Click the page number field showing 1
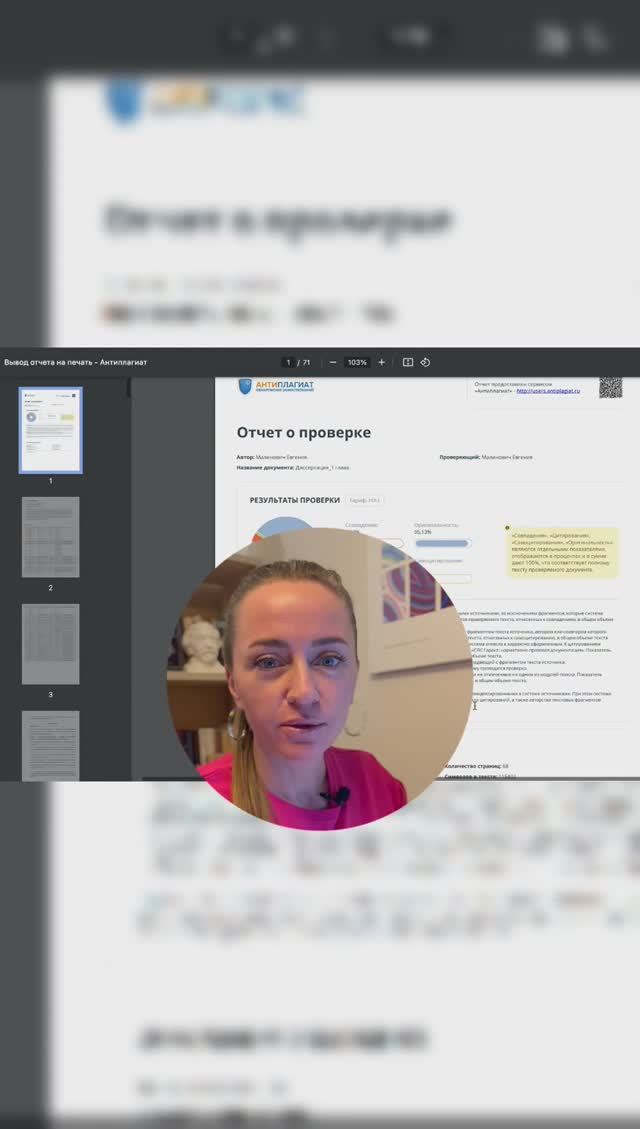The image size is (640, 1129). 288,362
